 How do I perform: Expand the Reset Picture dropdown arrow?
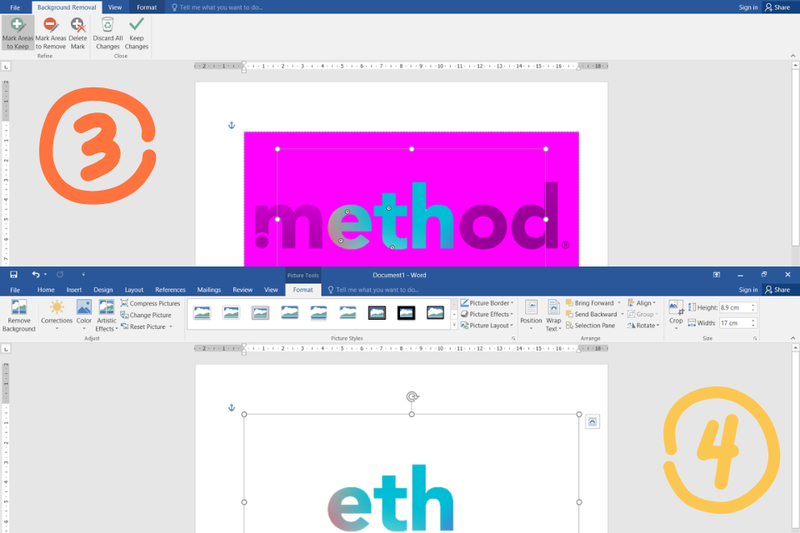(171, 326)
